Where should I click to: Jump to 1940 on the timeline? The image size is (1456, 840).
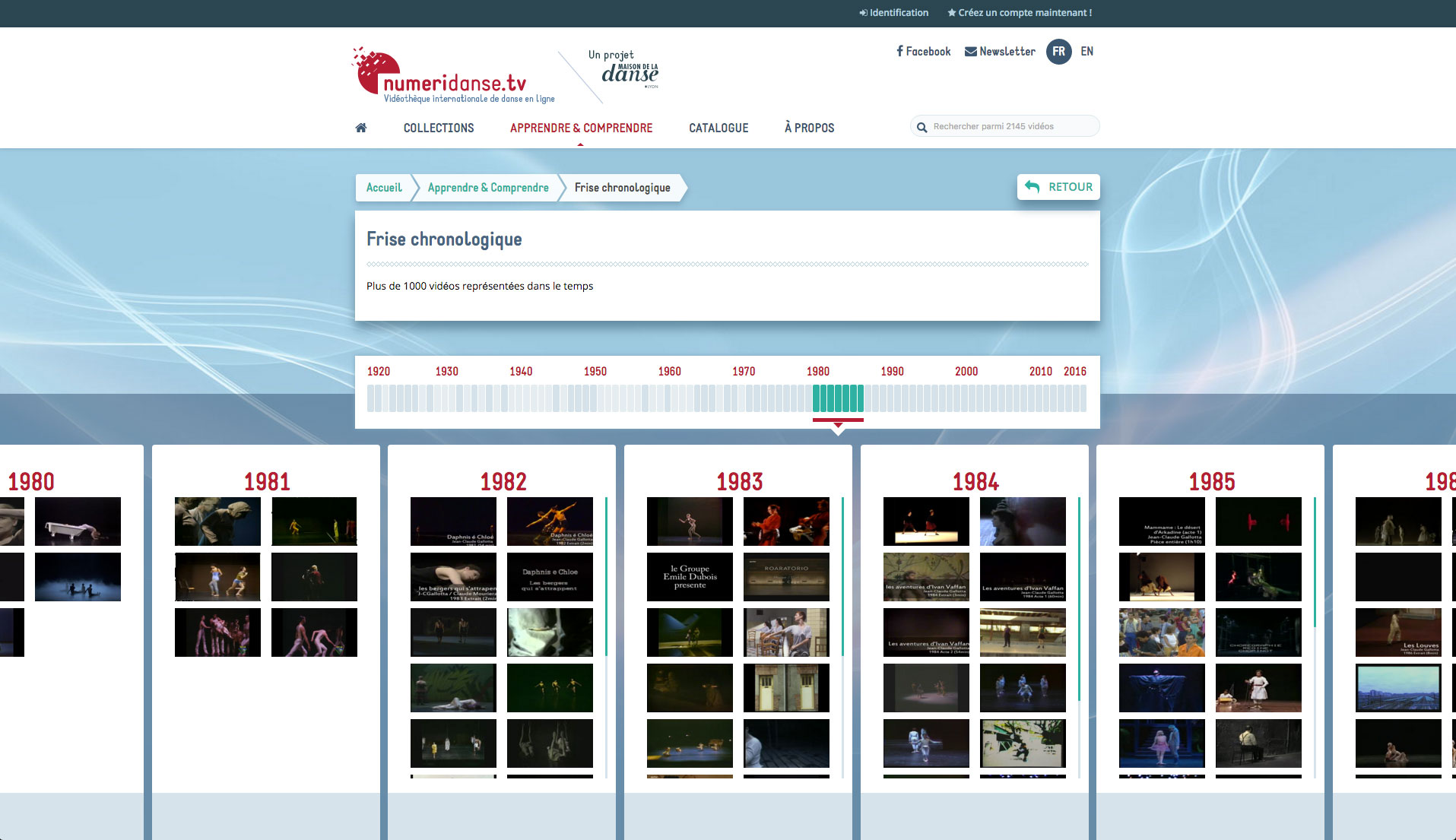coord(521,372)
